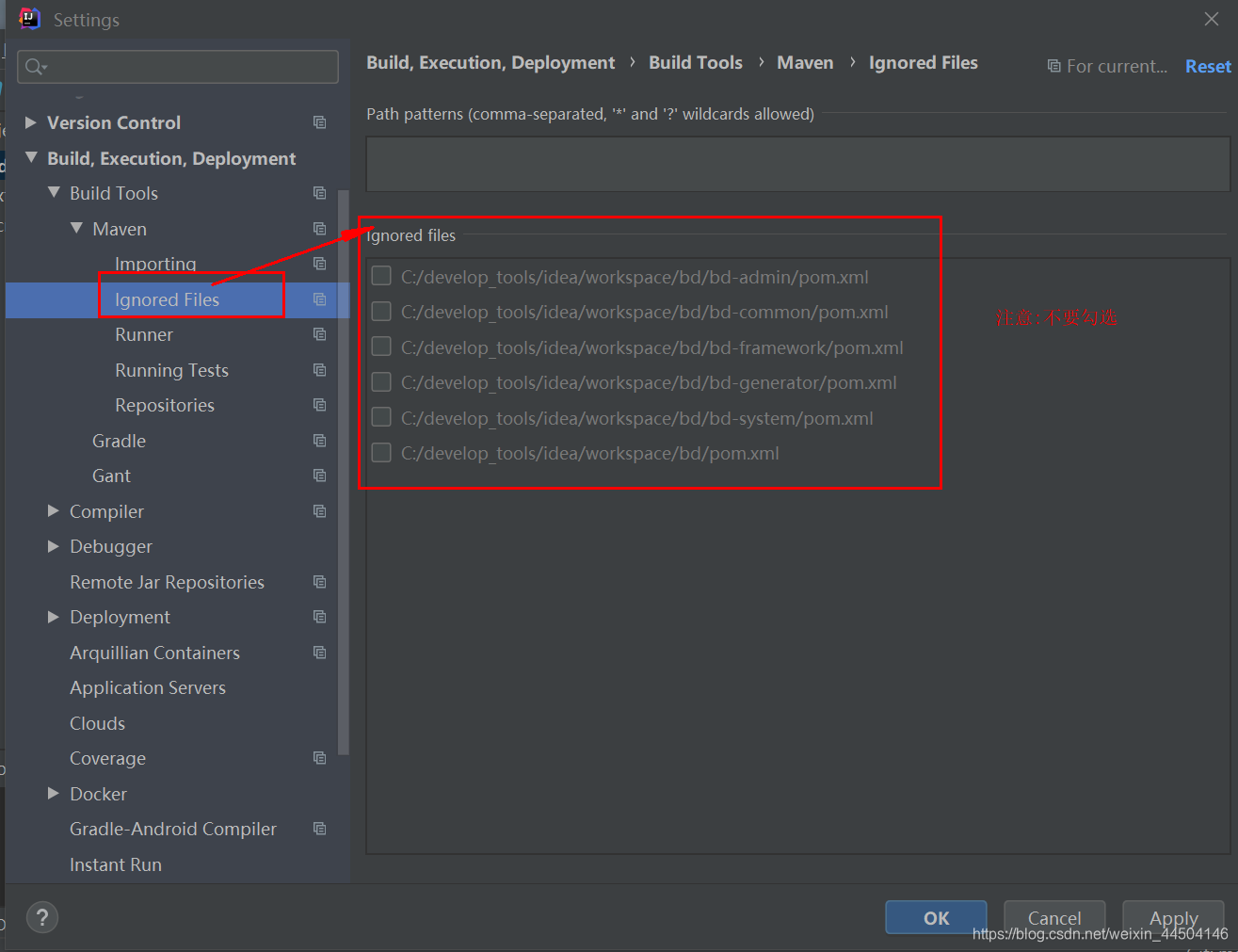
Task: Collapse the Maven node
Action: click(x=76, y=229)
